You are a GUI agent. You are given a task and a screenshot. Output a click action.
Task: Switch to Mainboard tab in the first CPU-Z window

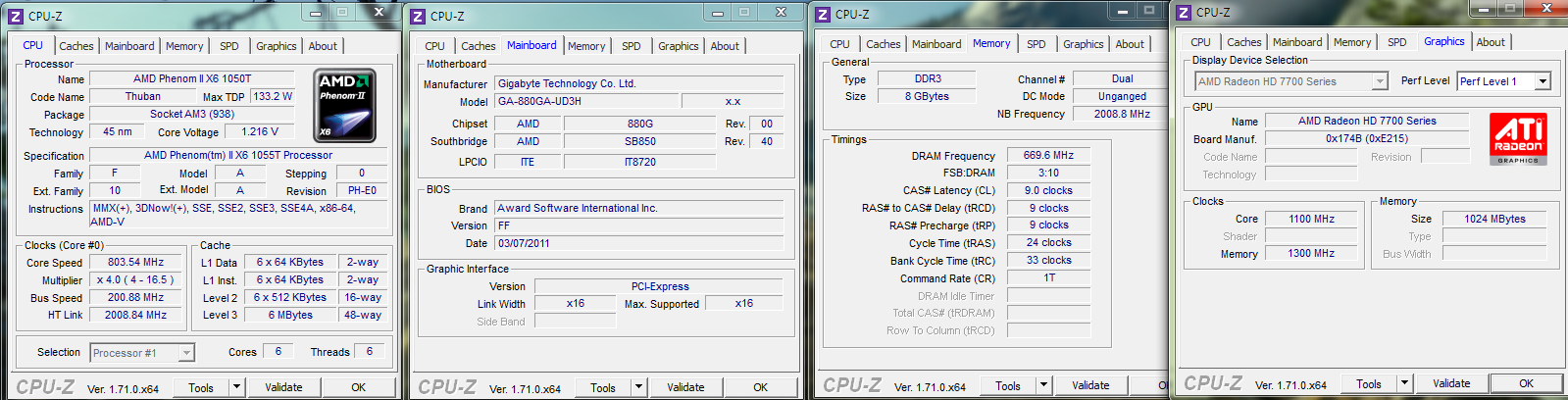pyautogui.click(x=129, y=46)
